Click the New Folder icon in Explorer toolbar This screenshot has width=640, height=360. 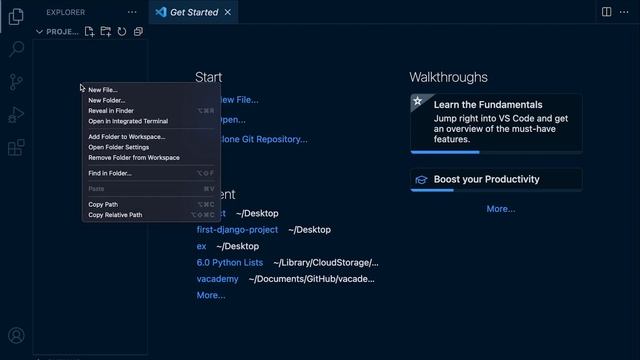[x=106, y=31]
